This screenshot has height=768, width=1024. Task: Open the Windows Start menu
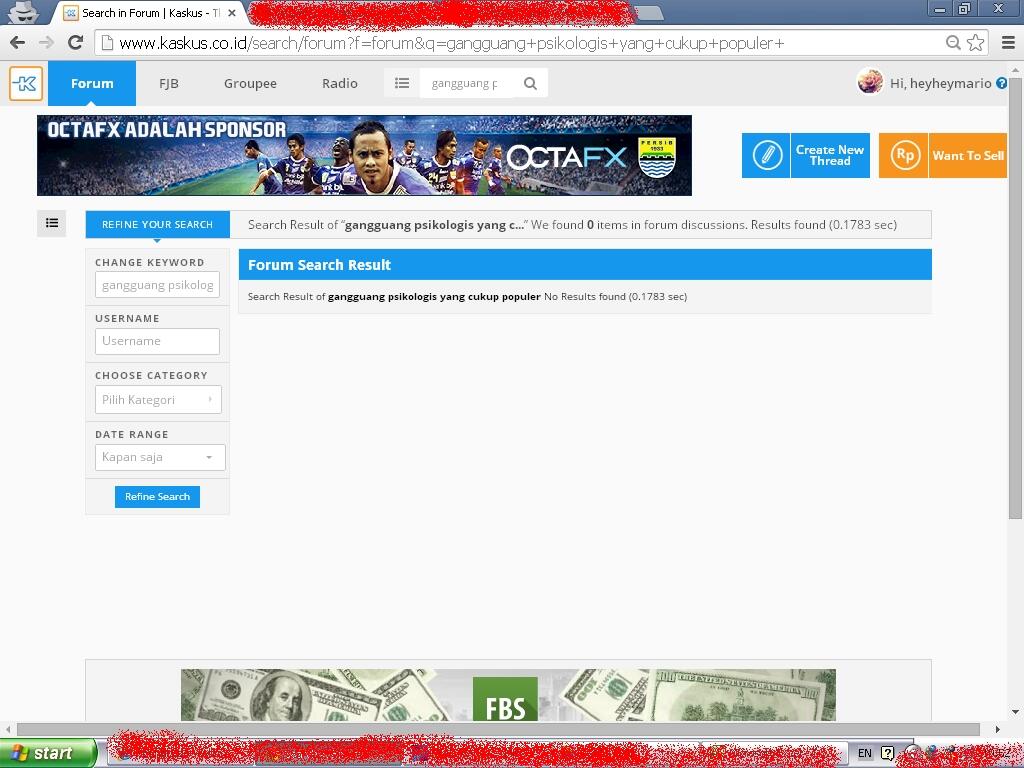pyautogui.click(x=48, y=753)
